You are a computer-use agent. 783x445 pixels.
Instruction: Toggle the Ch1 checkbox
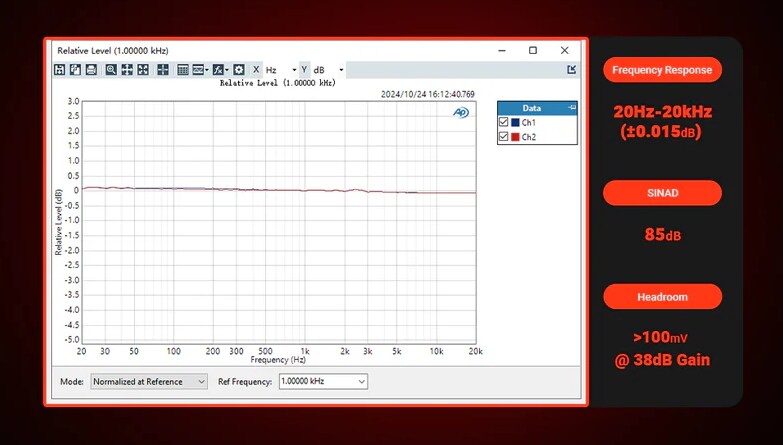(503, 122)
